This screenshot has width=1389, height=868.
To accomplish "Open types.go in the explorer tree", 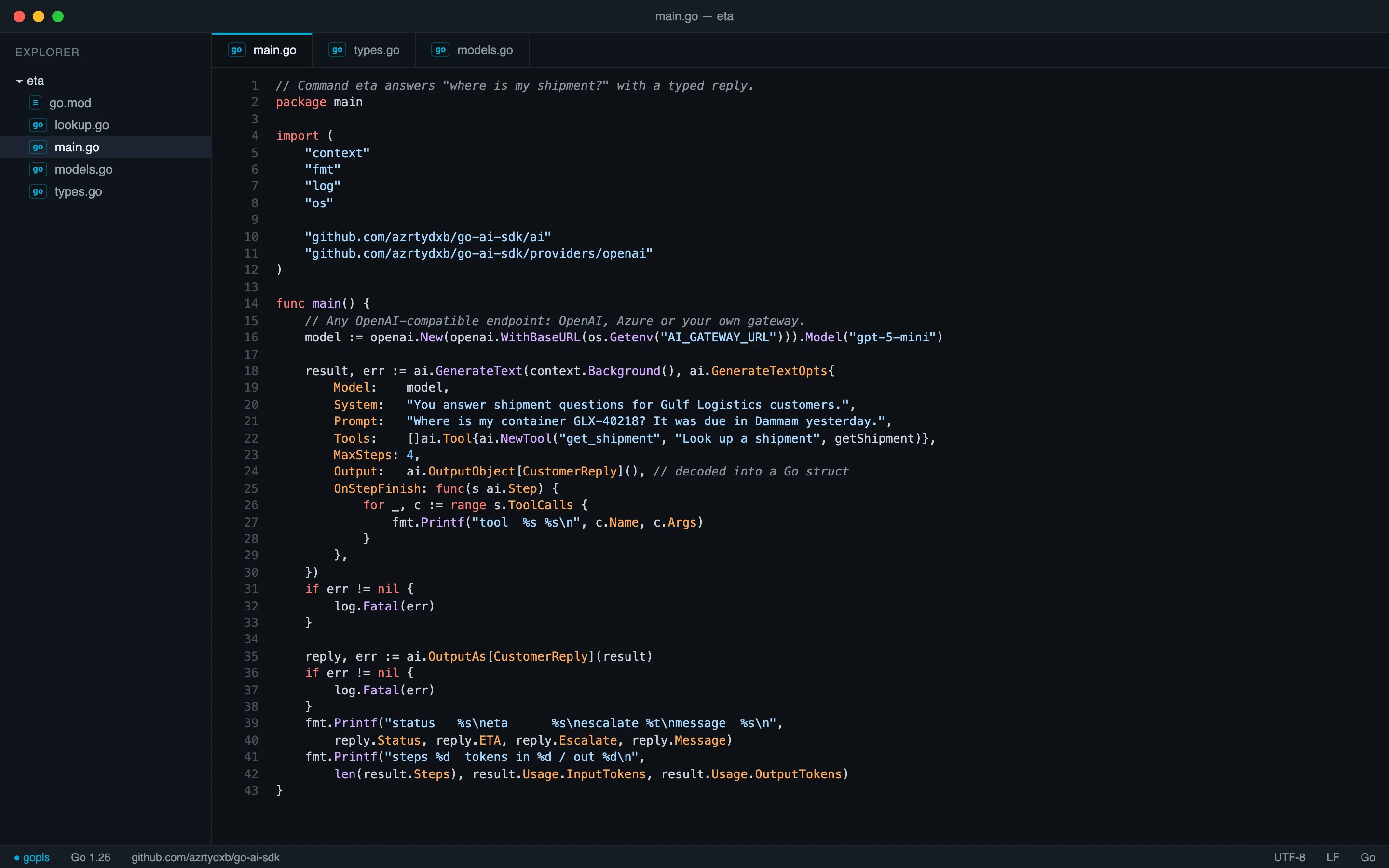I will (106, 192).
